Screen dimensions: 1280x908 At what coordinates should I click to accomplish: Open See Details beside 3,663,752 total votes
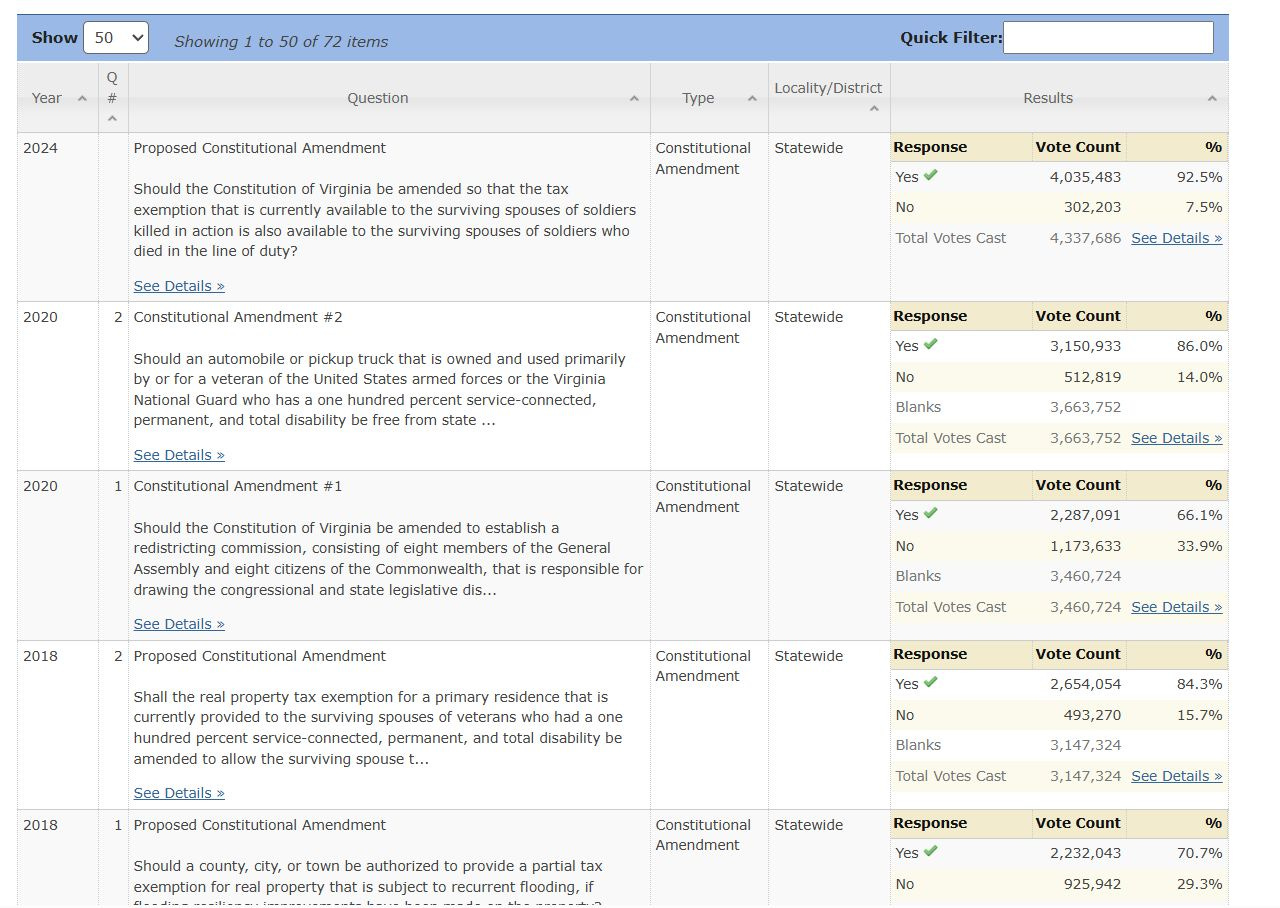click(1176, 438)
